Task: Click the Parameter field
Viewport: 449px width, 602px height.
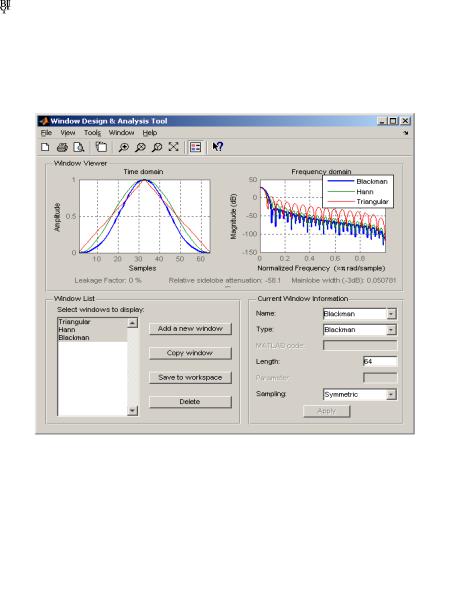Action: [x=380, y=378]
